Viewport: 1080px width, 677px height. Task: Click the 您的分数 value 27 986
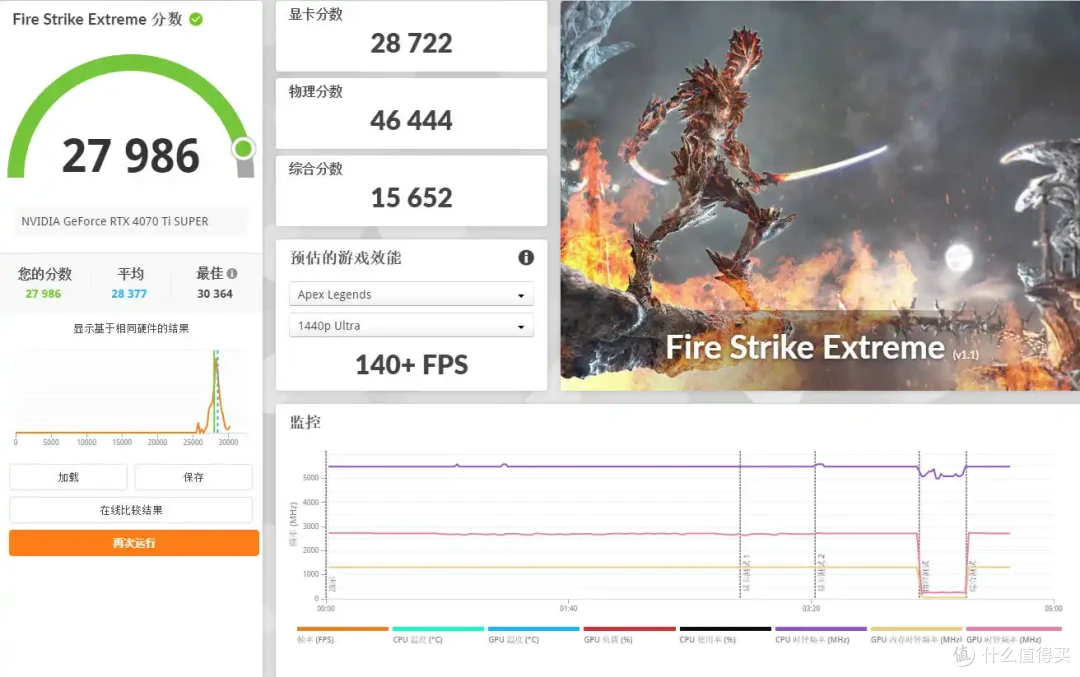[x=43, y=293]
